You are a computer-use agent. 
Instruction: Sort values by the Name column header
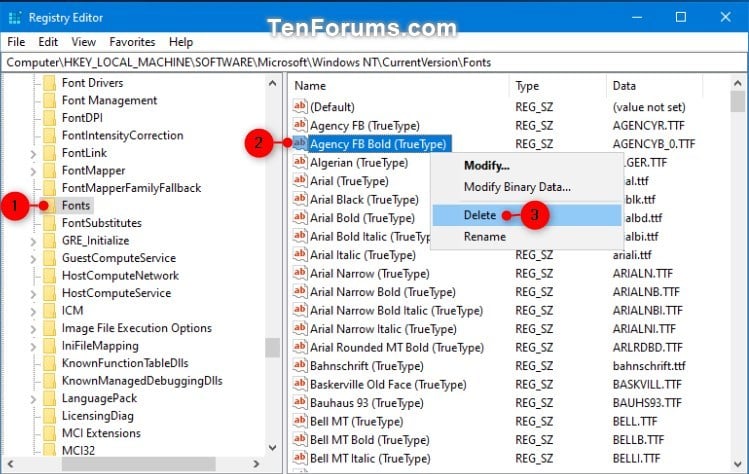[399, 86]
